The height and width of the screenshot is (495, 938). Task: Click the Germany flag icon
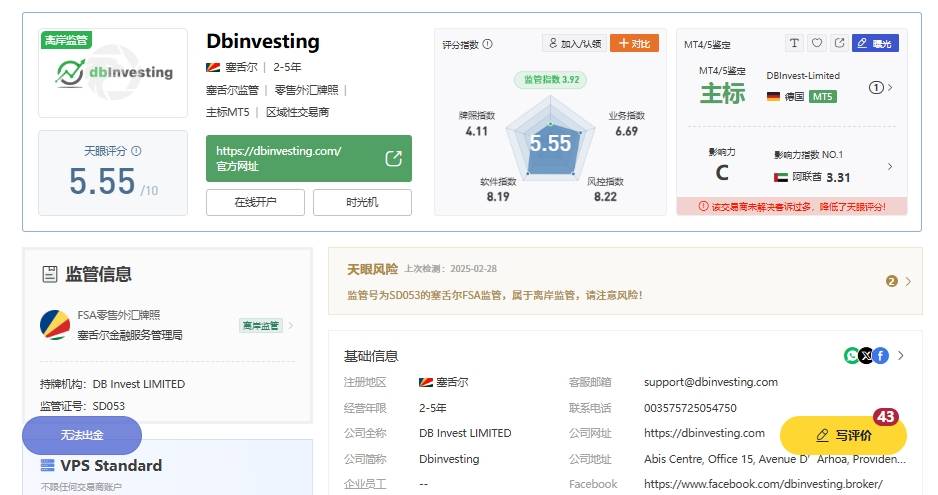[x=773, y=96]
